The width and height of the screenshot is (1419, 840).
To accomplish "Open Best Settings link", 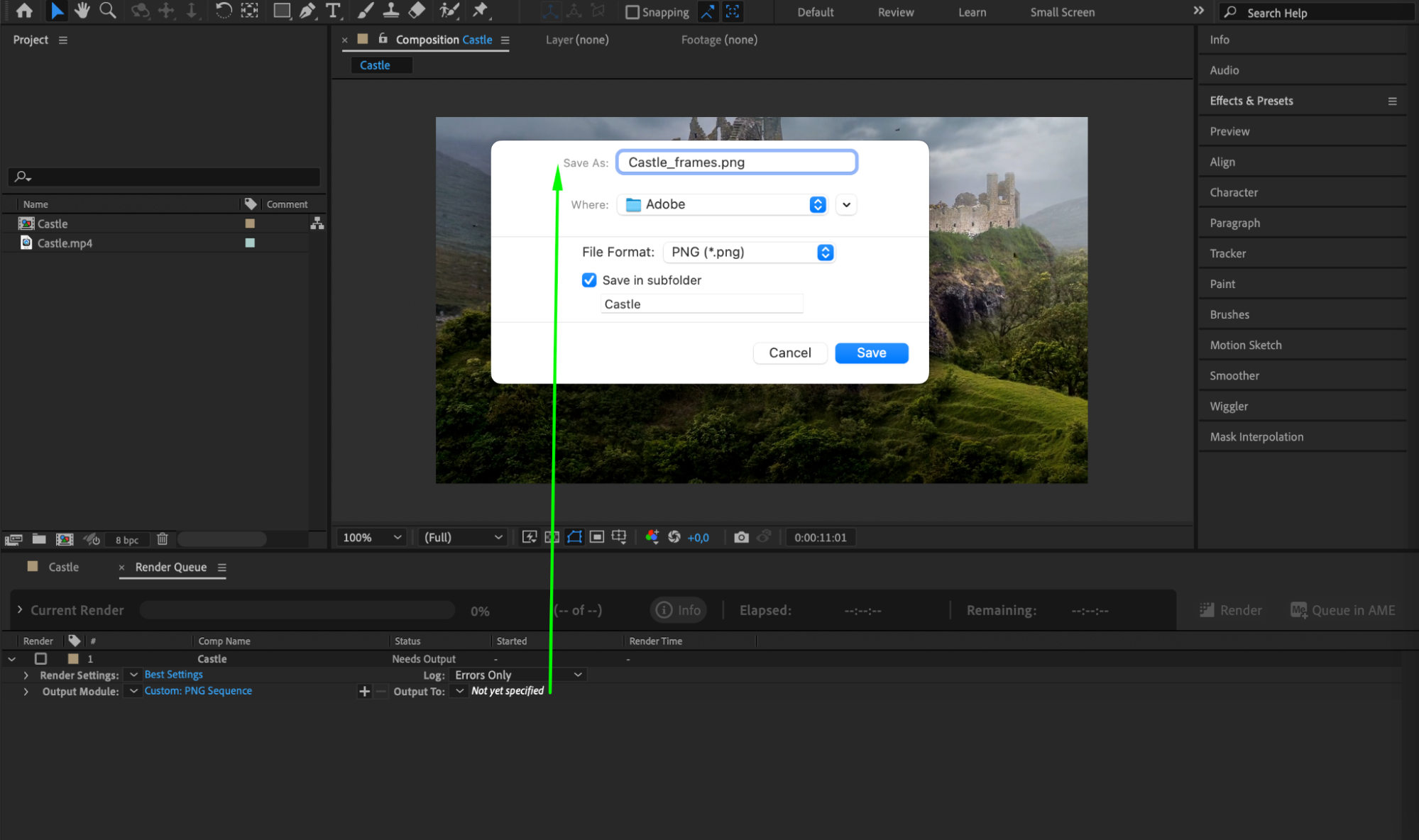I will click(x=173, y=675).
